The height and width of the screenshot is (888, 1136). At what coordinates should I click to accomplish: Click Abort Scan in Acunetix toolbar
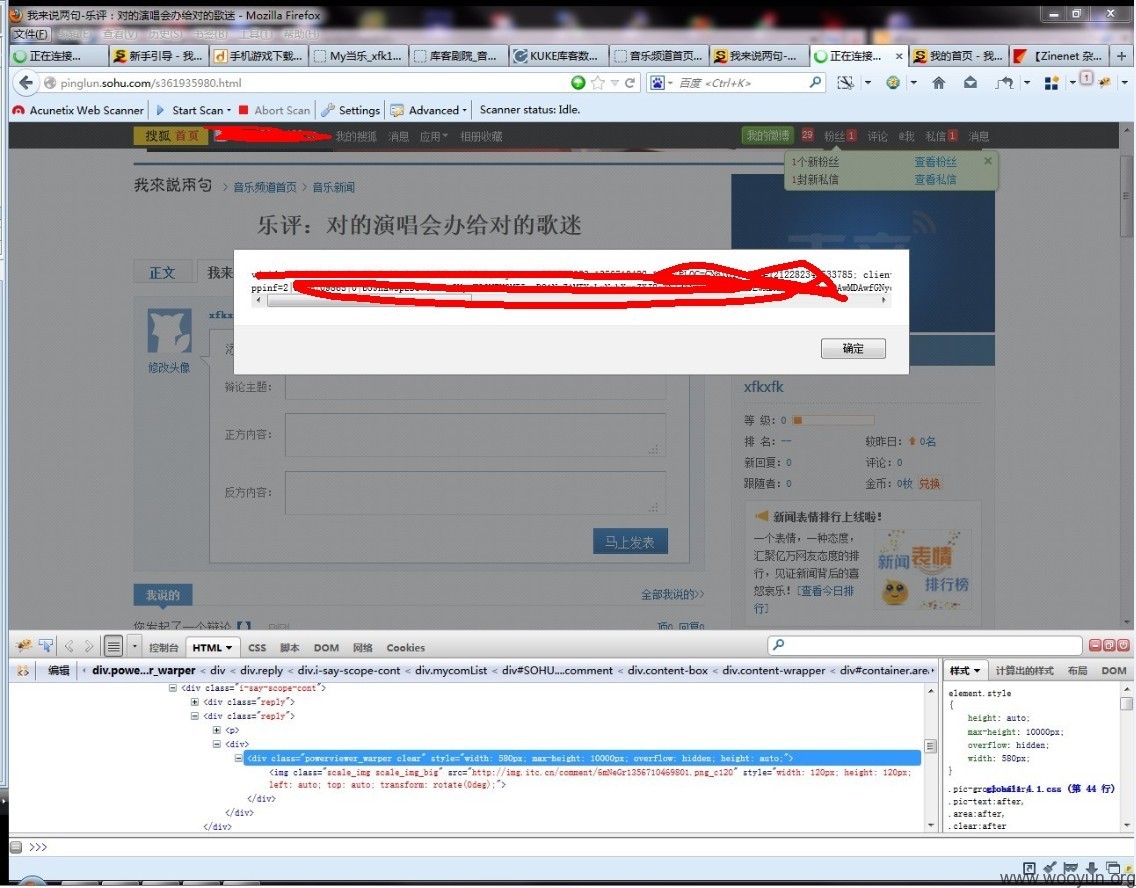coord(275,110)
